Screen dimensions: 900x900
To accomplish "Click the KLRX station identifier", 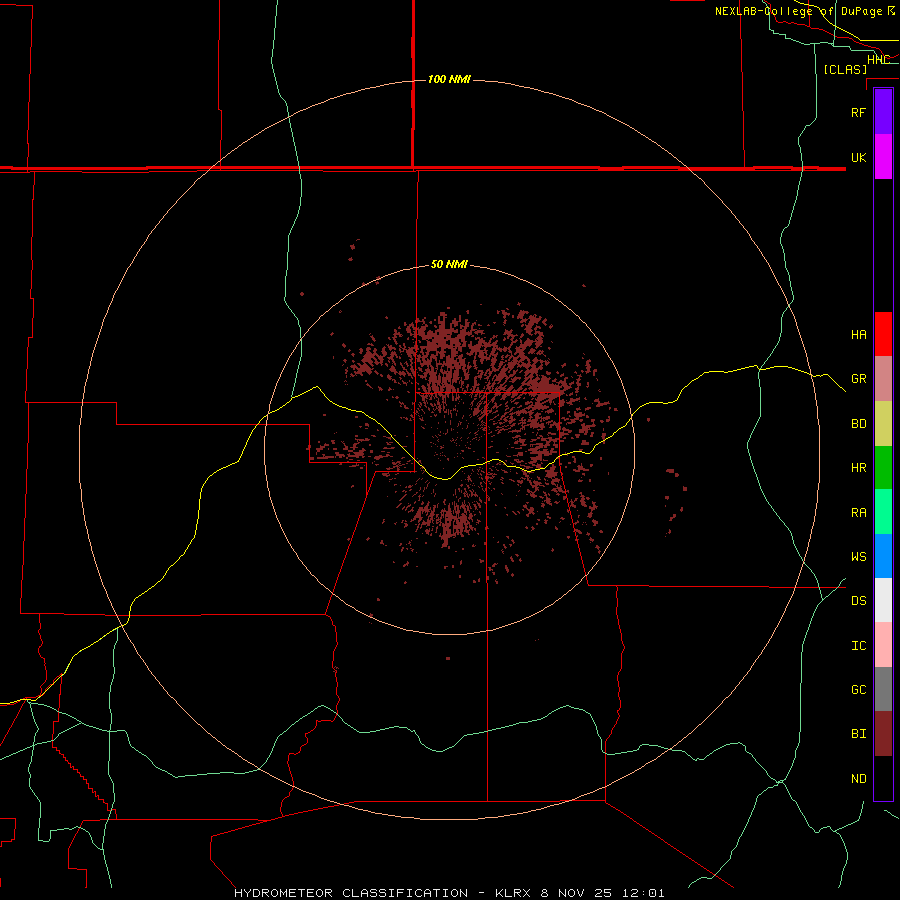I will click(x=514, y=893).
